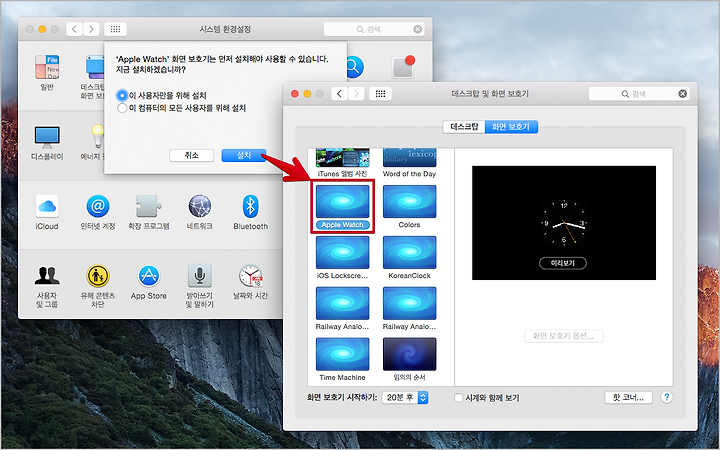Open the Spotlight magnifier pane icon
This screenshot has width=720, height=450.
coord(353,67)
